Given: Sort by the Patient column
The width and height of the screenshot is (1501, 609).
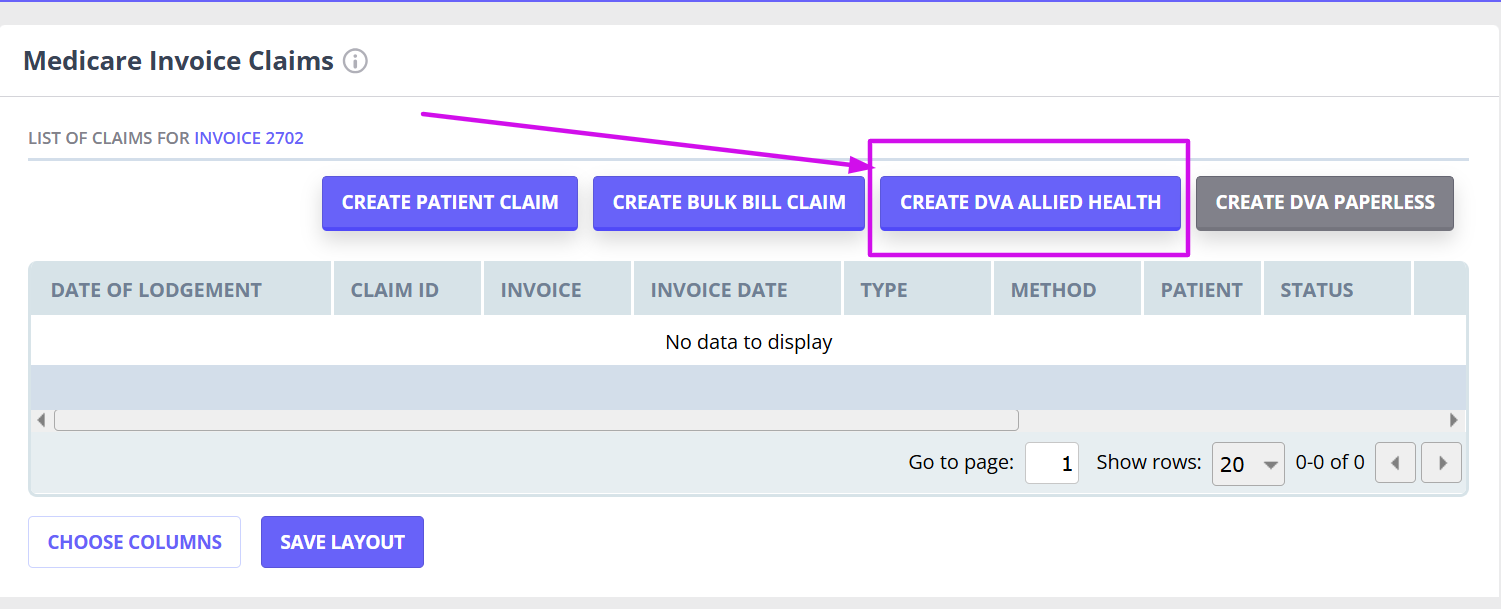Looking at the screenshot, I should point(1201,288).
